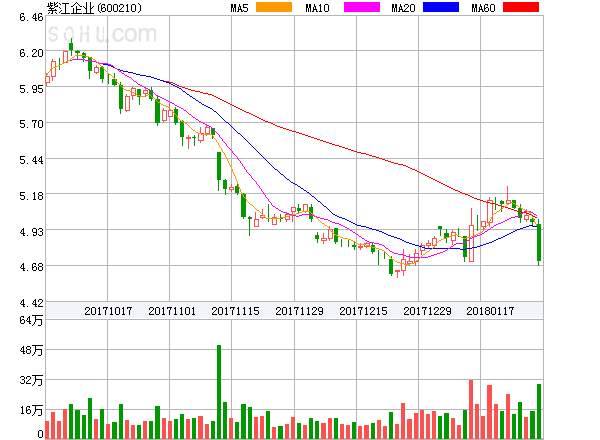Image resolution: width=600 pixels, height=440 pixels.
Task: Click the last large green candlestick
Action: tap(539, 244)
